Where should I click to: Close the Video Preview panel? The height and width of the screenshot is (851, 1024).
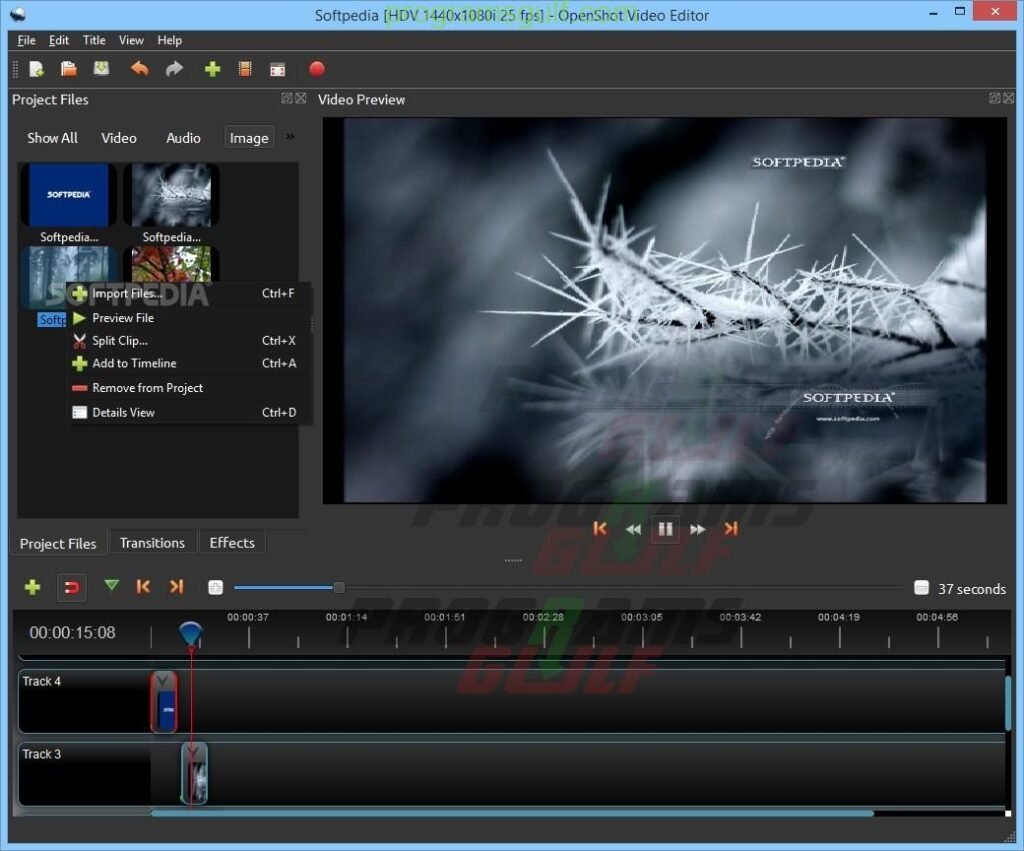pyautogui.click(x=1008, y=98)
